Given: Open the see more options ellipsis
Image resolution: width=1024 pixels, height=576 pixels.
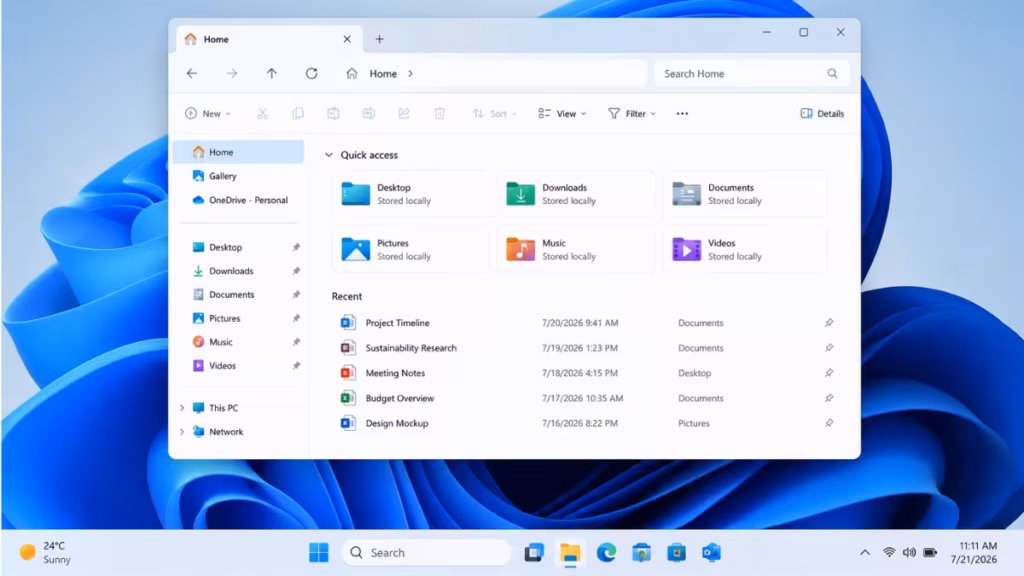Looking at the screenshot, I should coord(682,114).
